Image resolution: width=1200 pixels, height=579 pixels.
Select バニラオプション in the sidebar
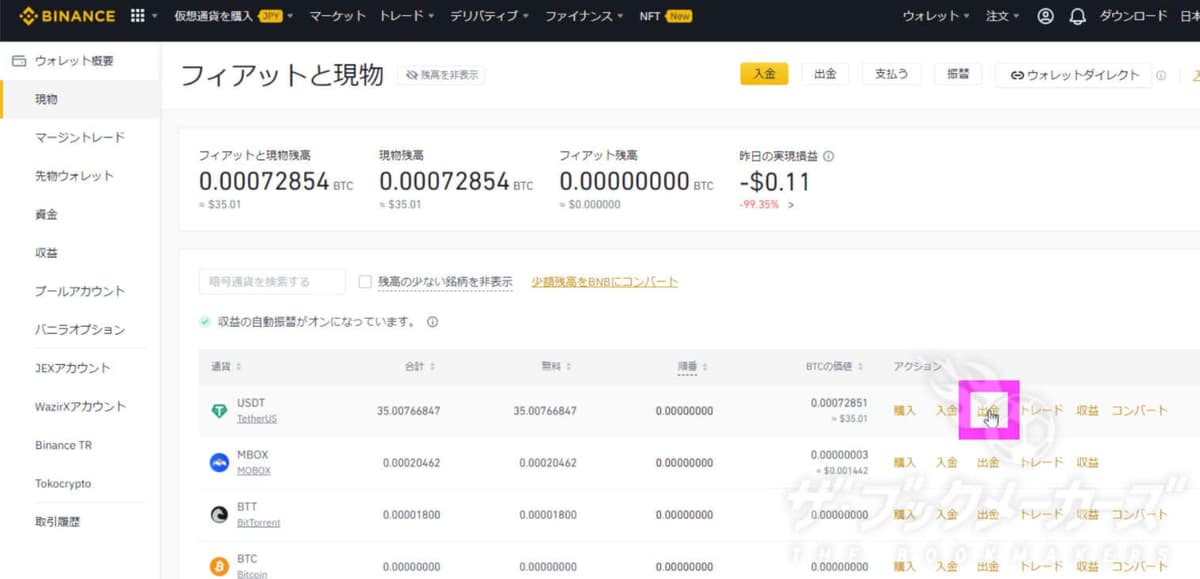point(80,329)
